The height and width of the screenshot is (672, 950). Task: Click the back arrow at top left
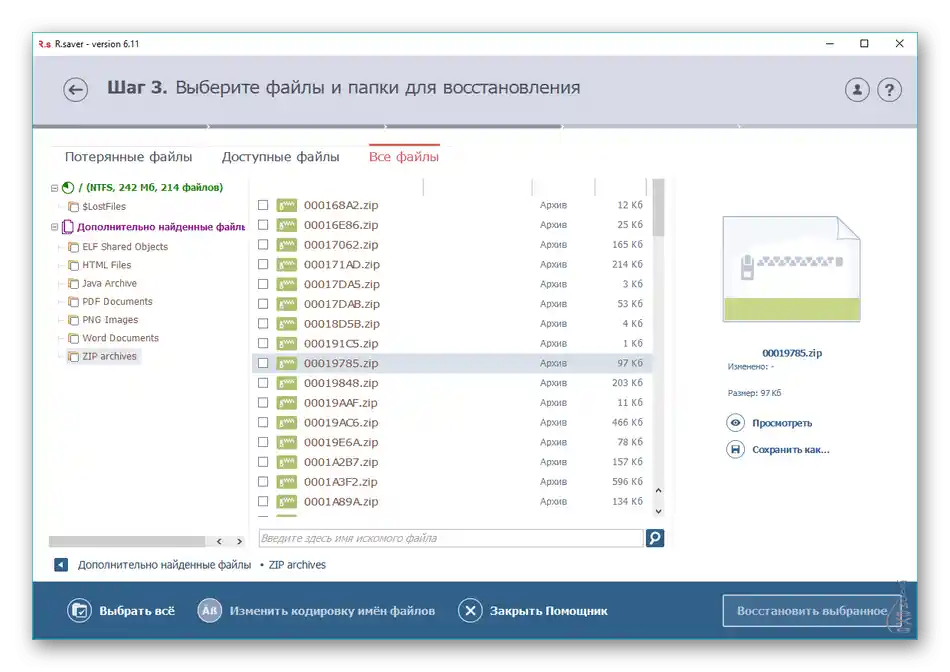pos(75,89)
